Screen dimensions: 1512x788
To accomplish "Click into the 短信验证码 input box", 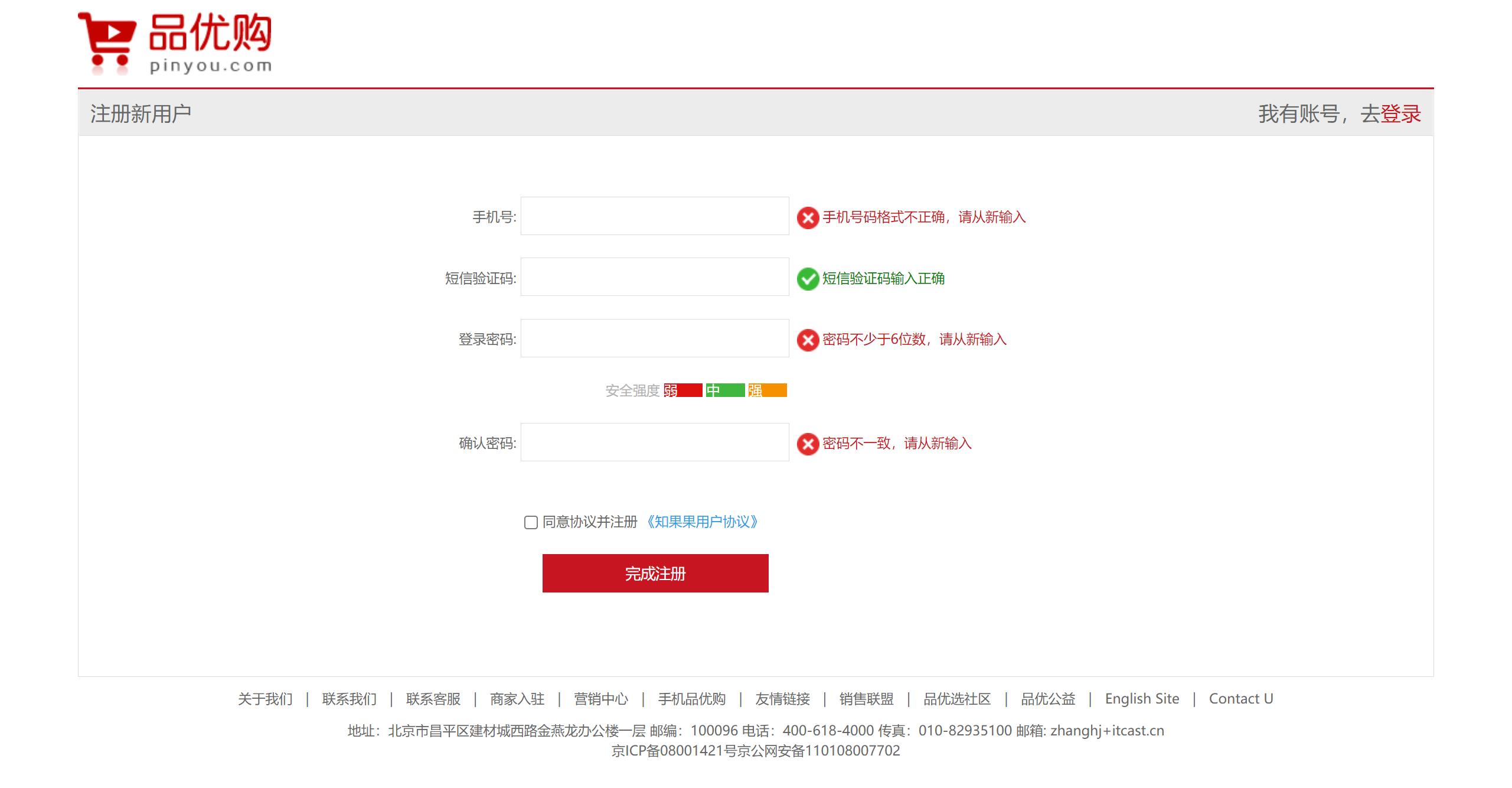I will 654,277.
